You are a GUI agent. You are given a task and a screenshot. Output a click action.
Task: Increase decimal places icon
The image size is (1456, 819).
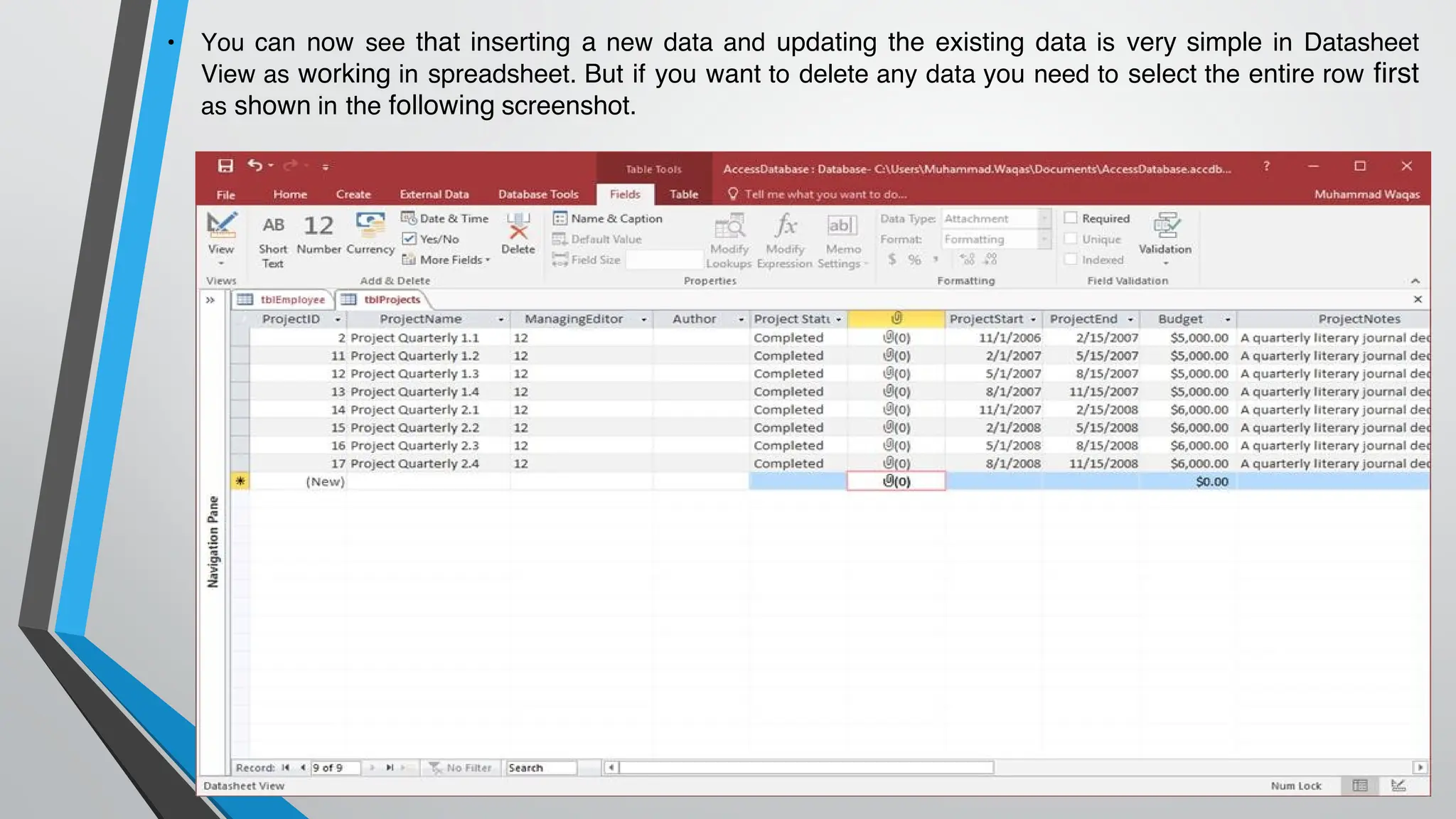coord(967,259)
